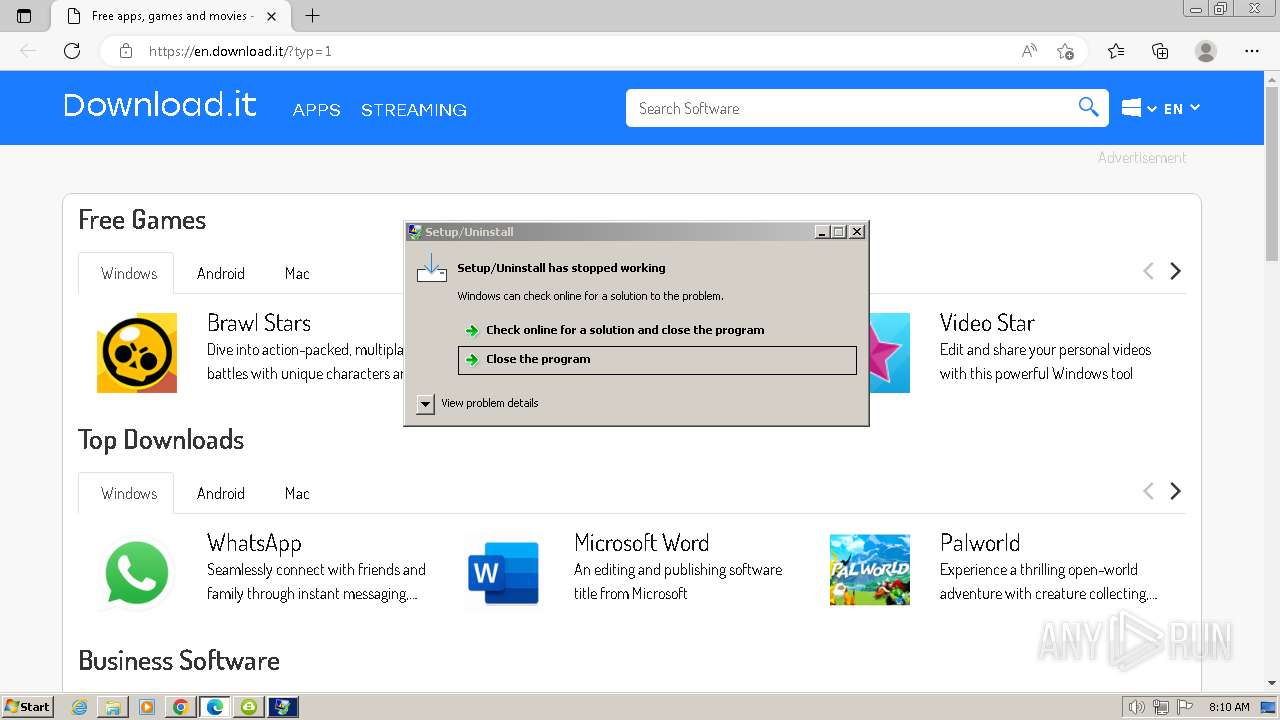The width and height of the screenshot is (1280, 720).
Task: Open the Edge tab actions menu icon
Action: [24, 16]
